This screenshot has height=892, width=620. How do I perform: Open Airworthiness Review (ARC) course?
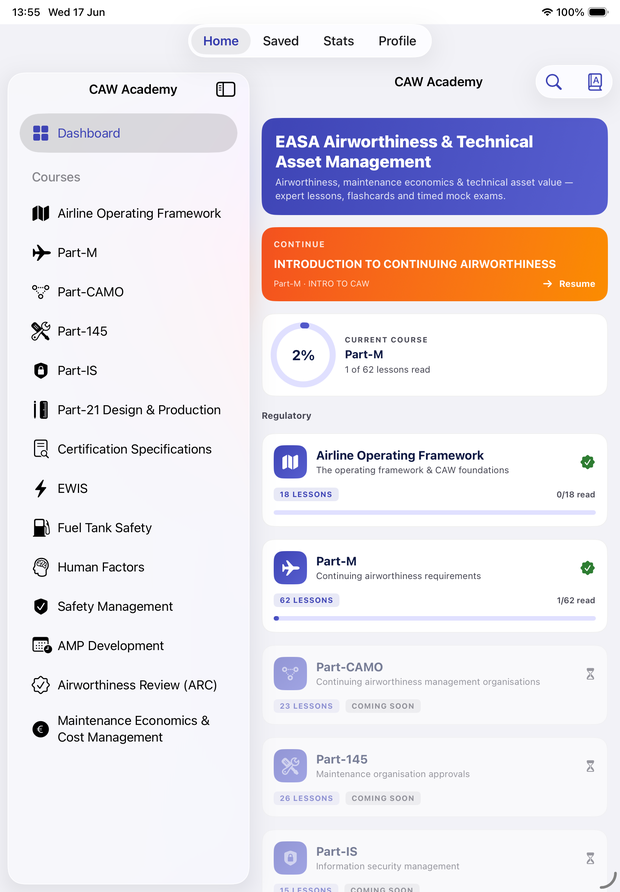click(129, 685)
